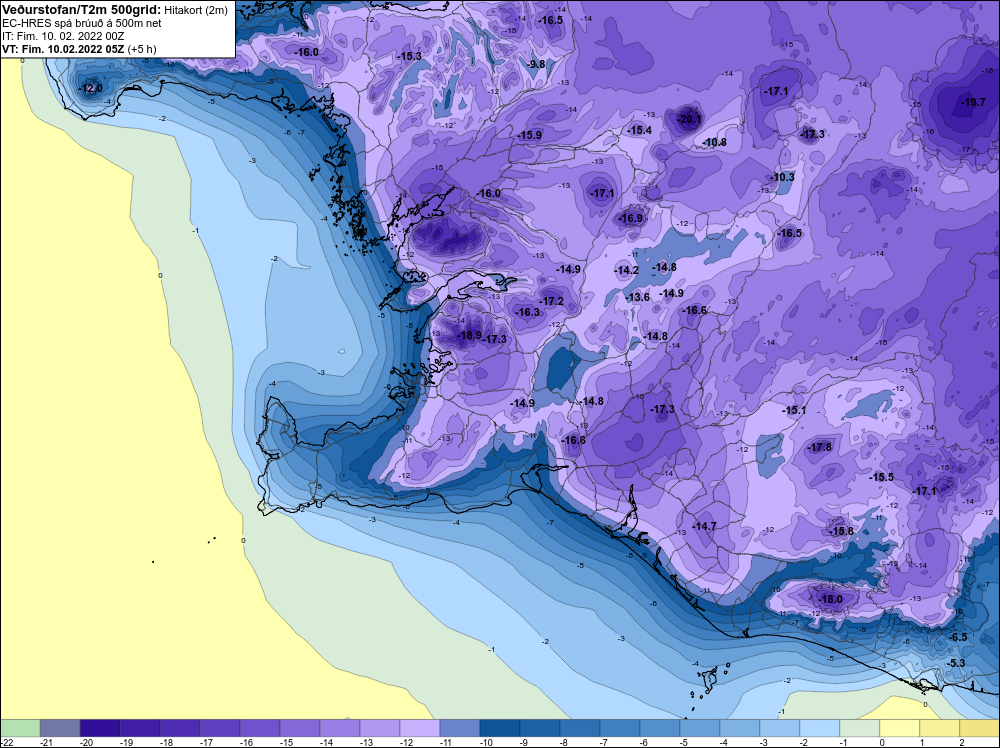Click the -10.3 temperature value
This screenshot has height=748, width=1000.
783,177
